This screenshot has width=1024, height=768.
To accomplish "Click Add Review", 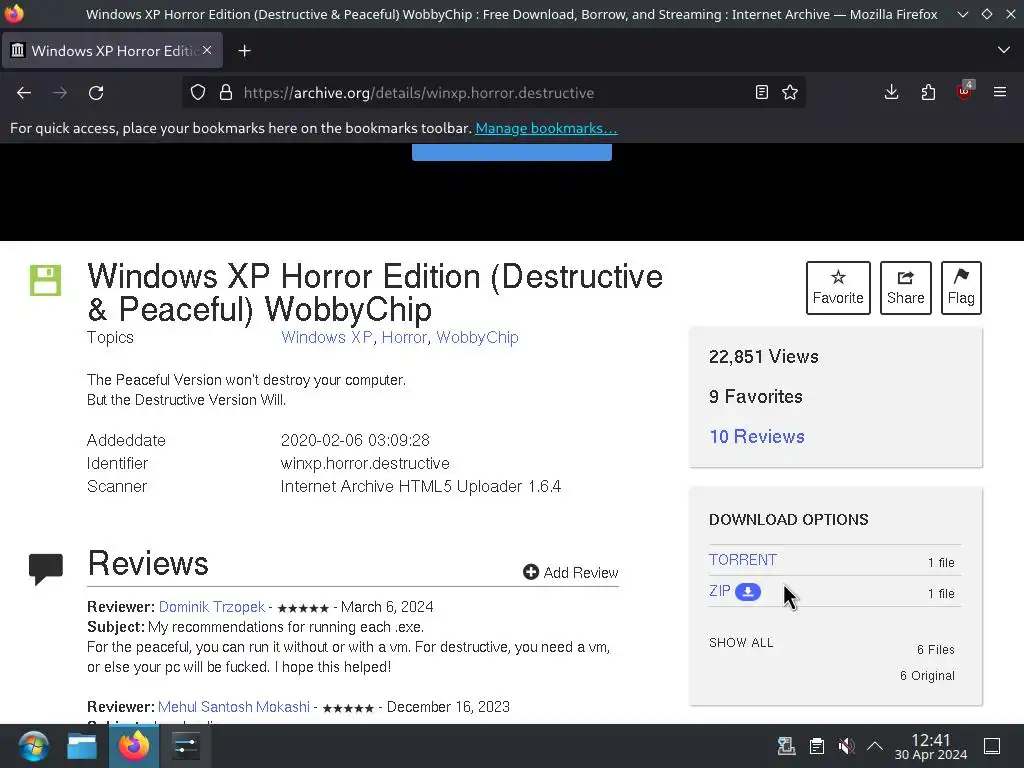I will (x=571, y=573).
